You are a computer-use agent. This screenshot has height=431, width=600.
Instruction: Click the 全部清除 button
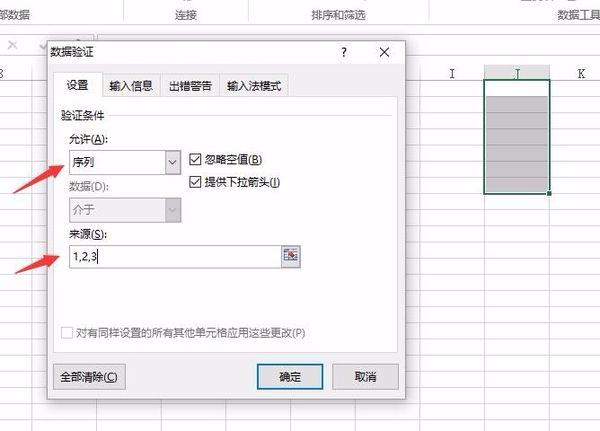click(x=89, y=377)
